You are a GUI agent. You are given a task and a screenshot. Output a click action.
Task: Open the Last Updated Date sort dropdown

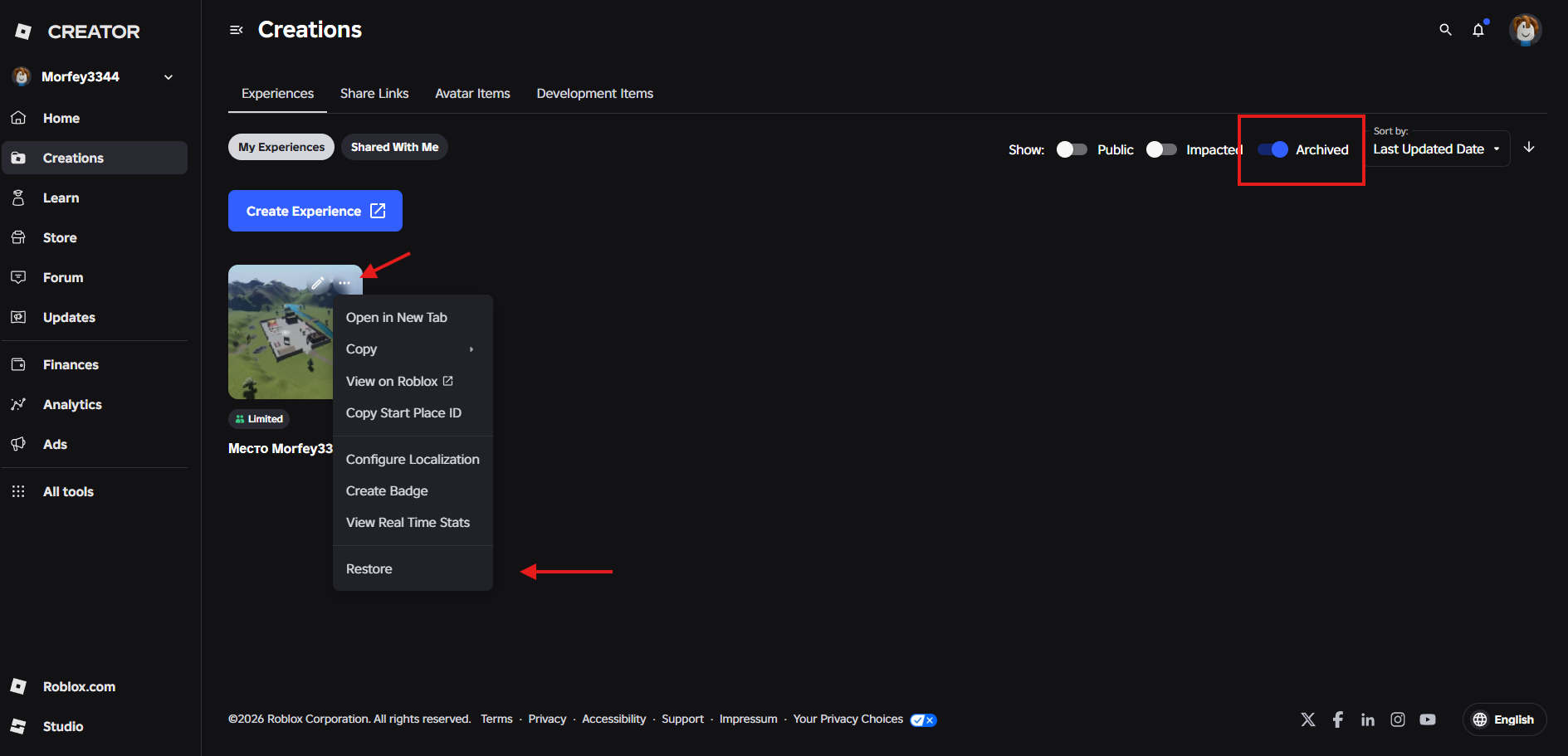click(x=1437, y=149)
